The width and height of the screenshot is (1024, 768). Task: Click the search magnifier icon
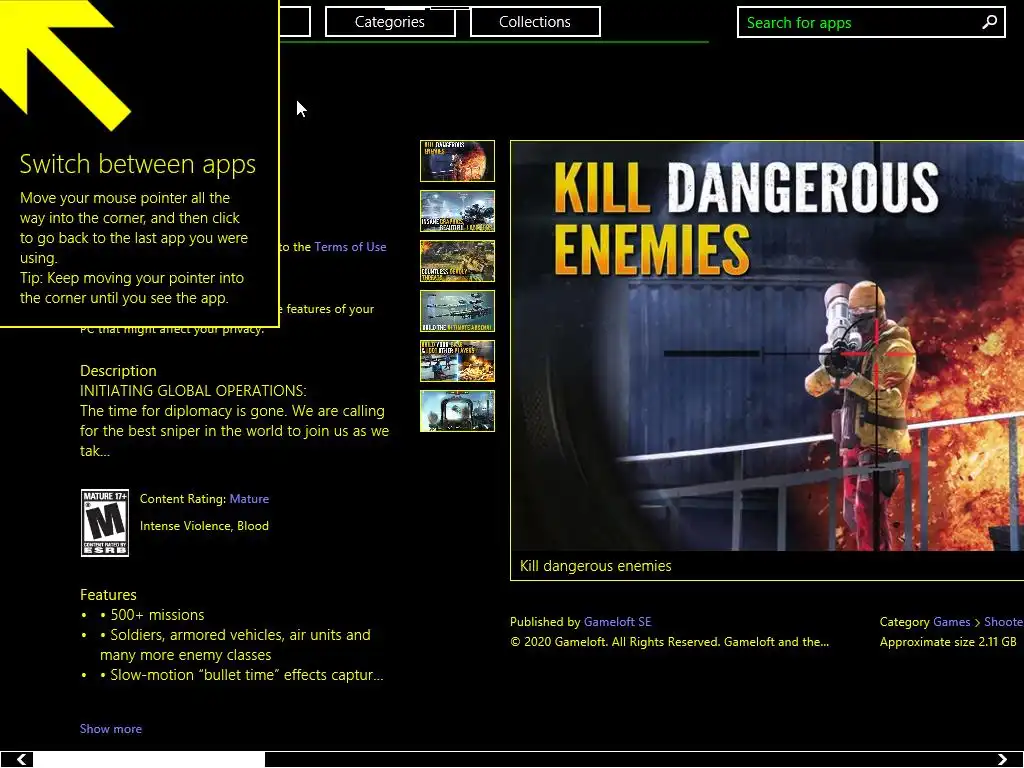[x=989, y=22]
